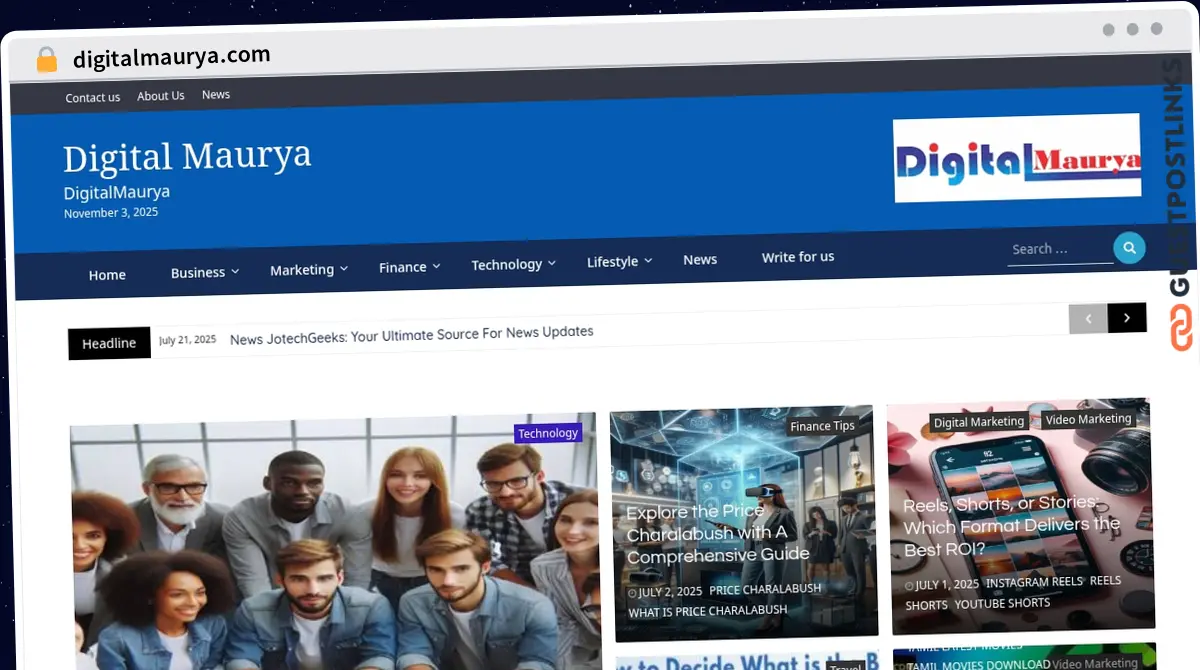The height and width of the screenshot is (670, 1200).
Task: Open the Instagram Reels tag
Action: tap(1034, 581)
